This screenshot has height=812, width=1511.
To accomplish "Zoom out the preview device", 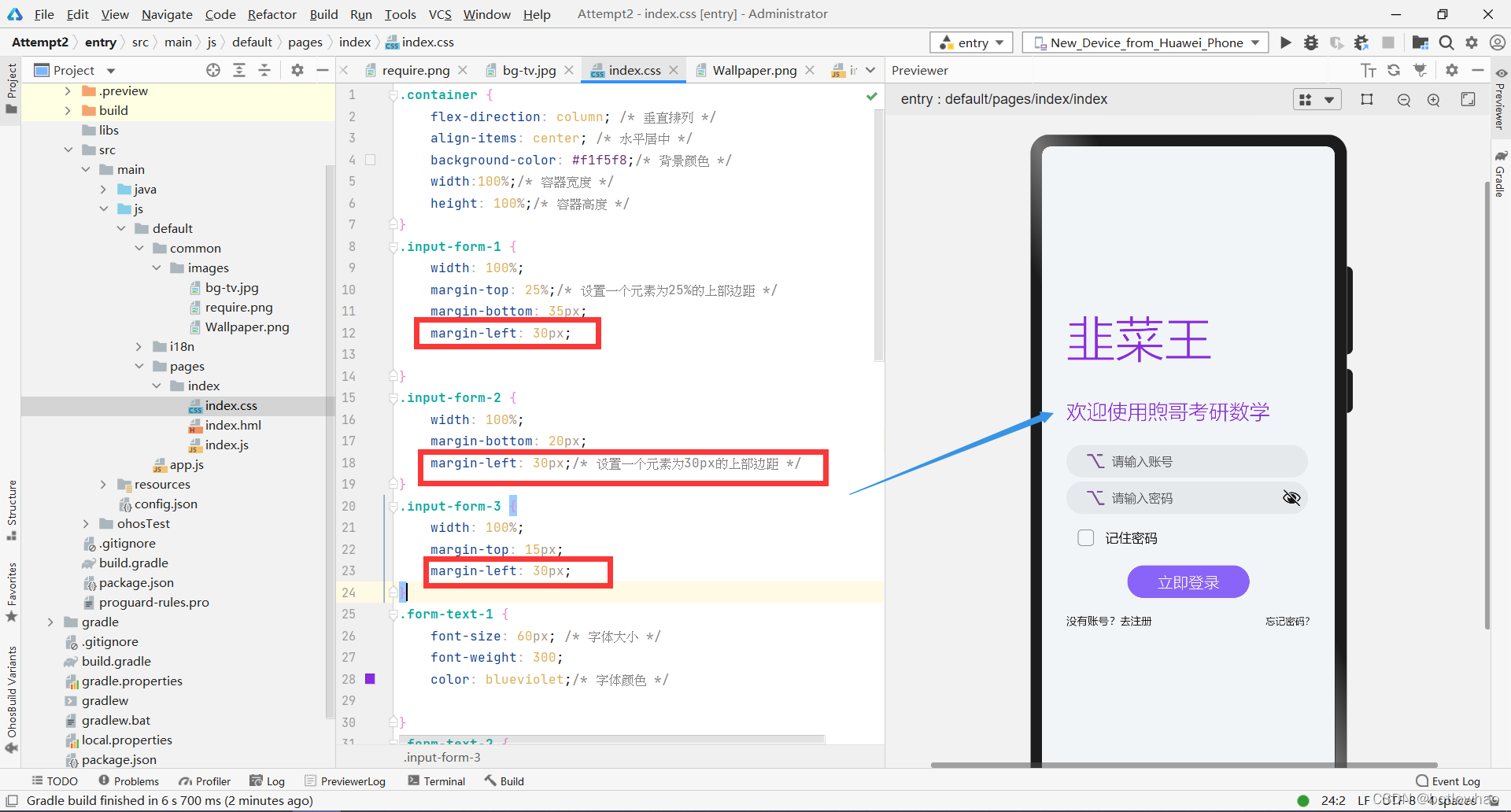I will (1404, 100).
